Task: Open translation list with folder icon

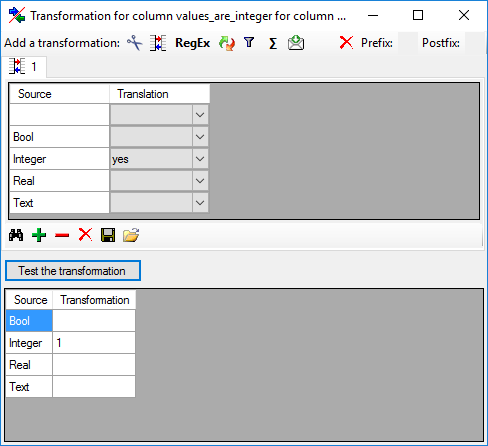Action: tap(131, 235)
